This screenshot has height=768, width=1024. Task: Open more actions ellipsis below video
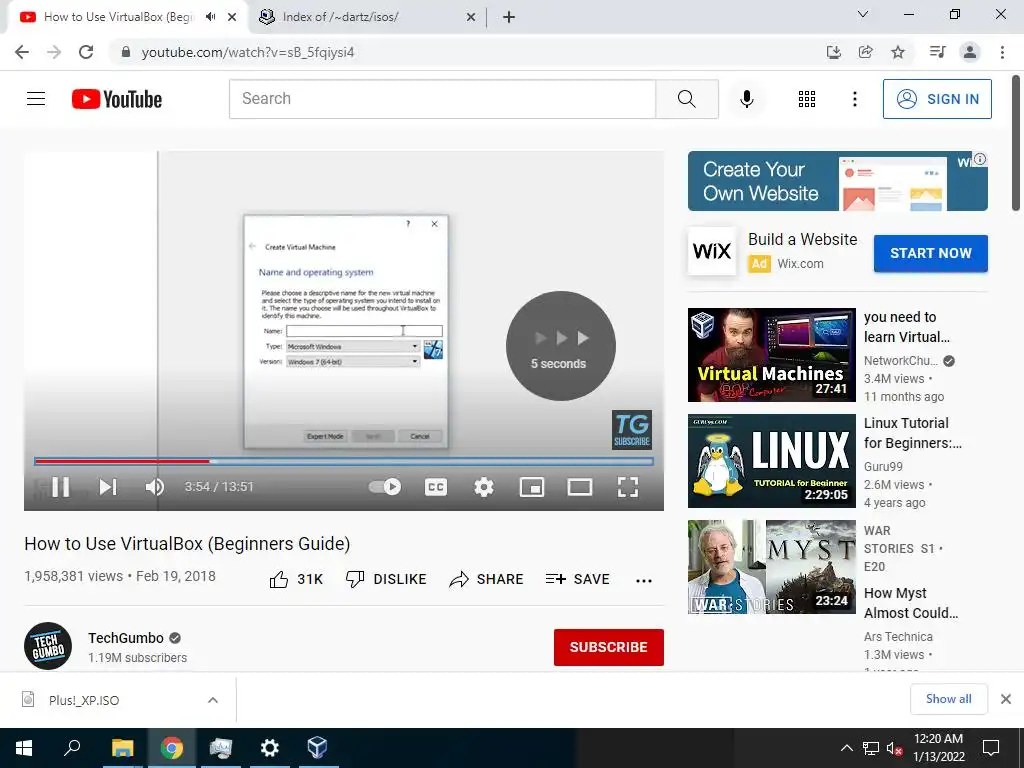[644, 581]
